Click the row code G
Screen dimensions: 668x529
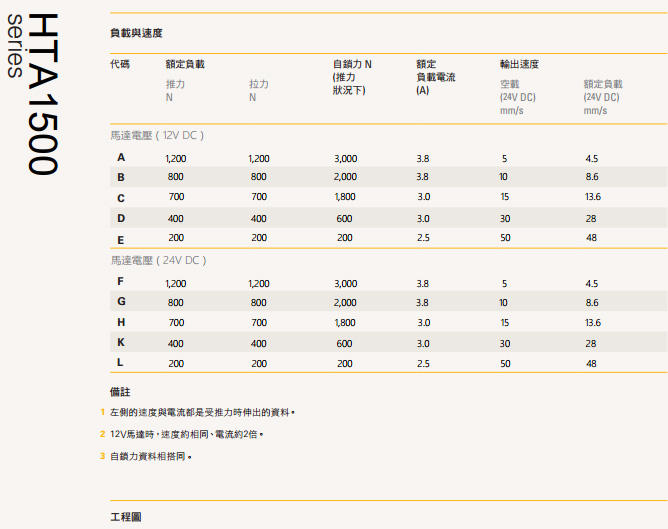(121, 301)
